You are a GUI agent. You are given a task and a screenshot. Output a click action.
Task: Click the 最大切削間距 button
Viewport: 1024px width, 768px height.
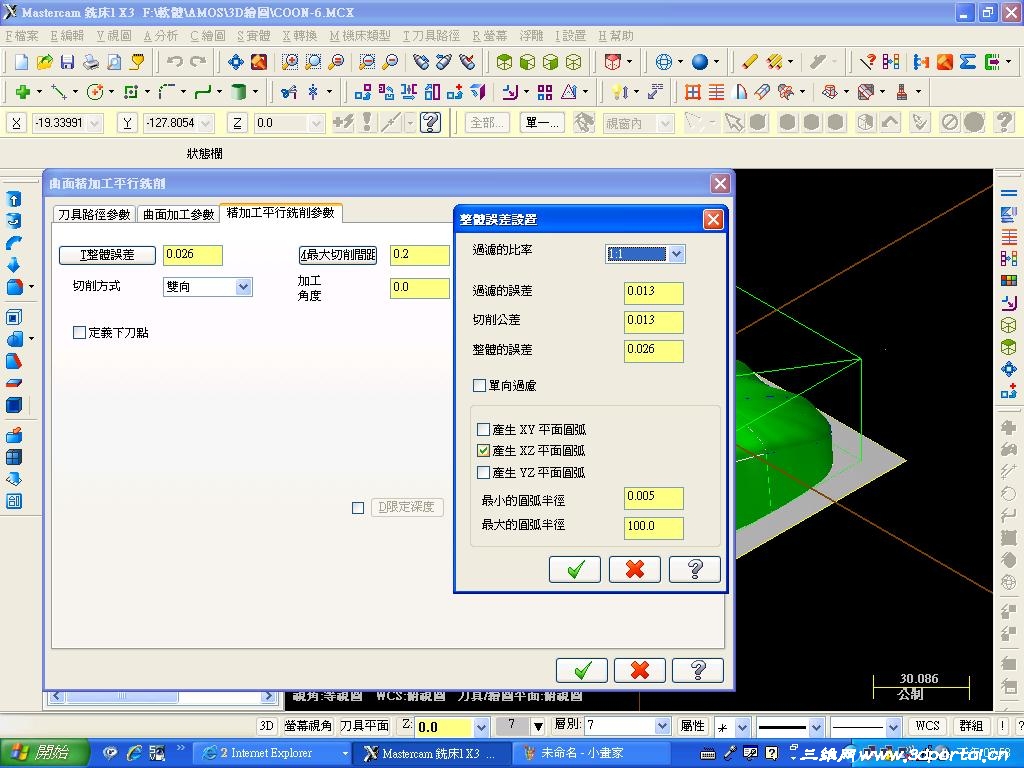click(x=338, y=255)
